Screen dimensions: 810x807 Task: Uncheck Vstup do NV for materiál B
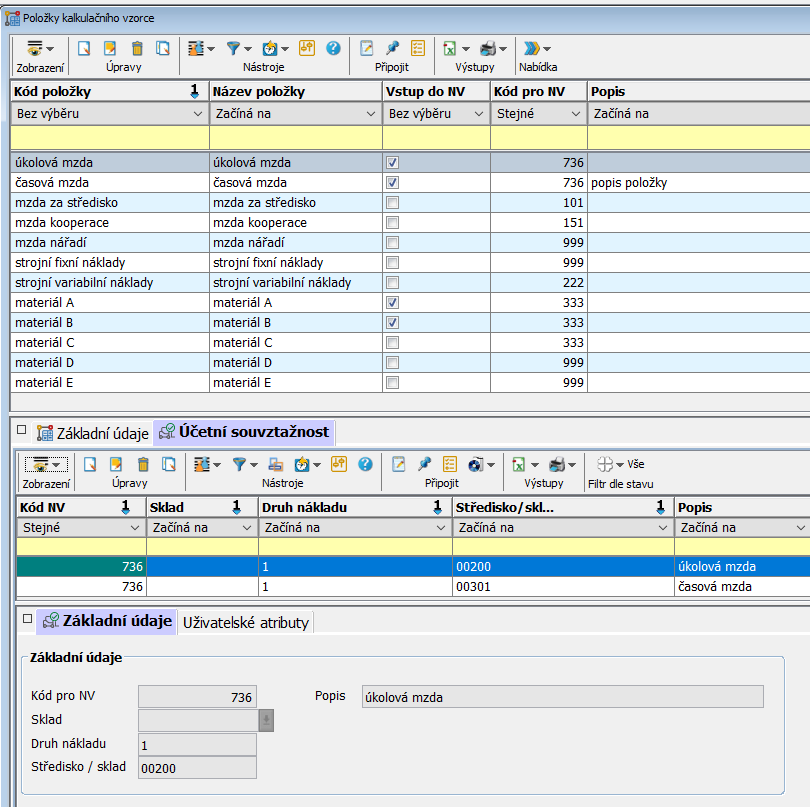point(393,323)
